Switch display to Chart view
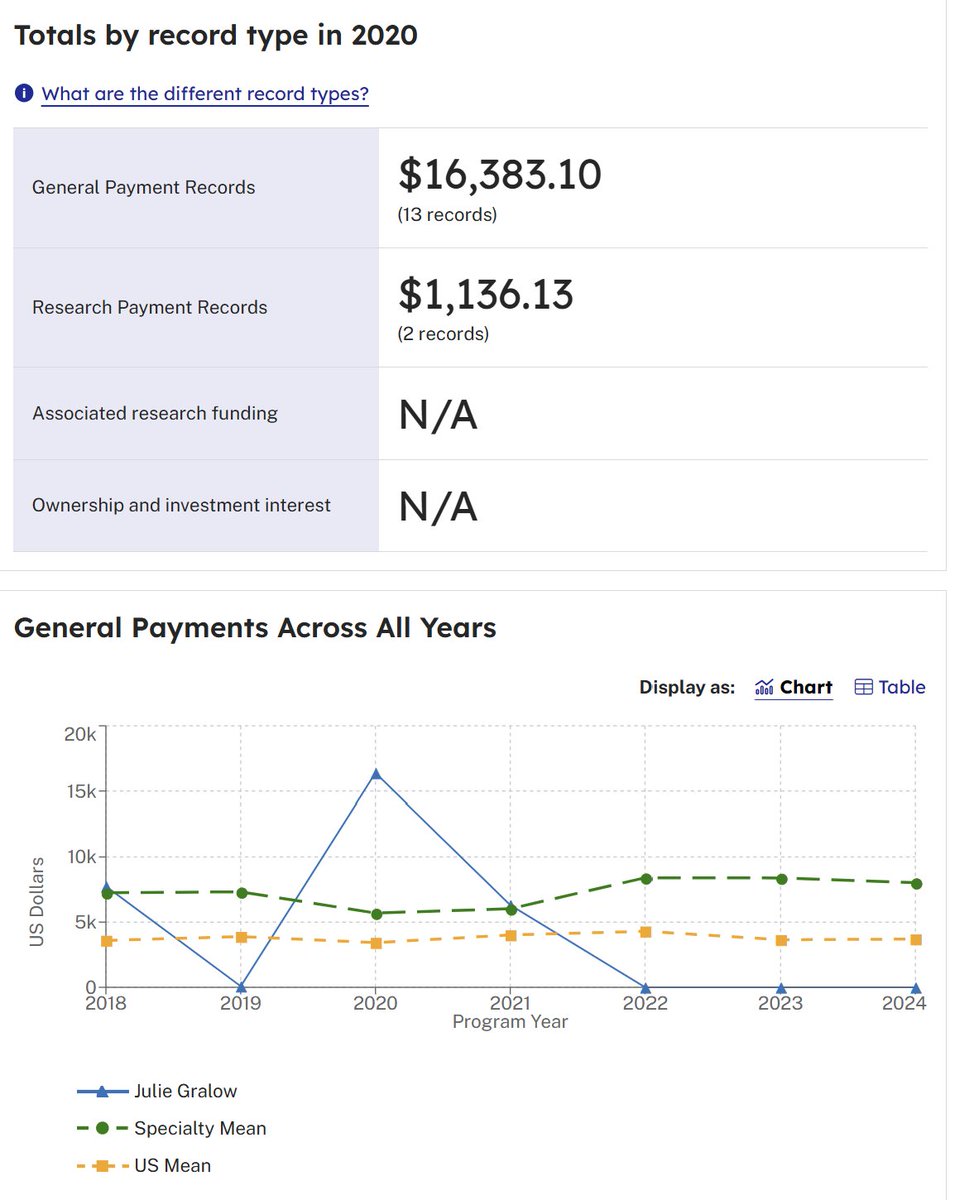974x1200 pixels. [794, 687]
